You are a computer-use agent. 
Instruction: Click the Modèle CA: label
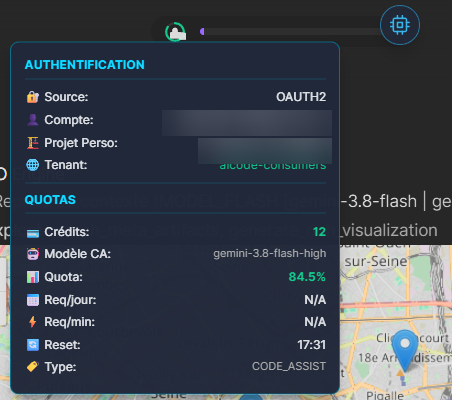coord(78,254)
